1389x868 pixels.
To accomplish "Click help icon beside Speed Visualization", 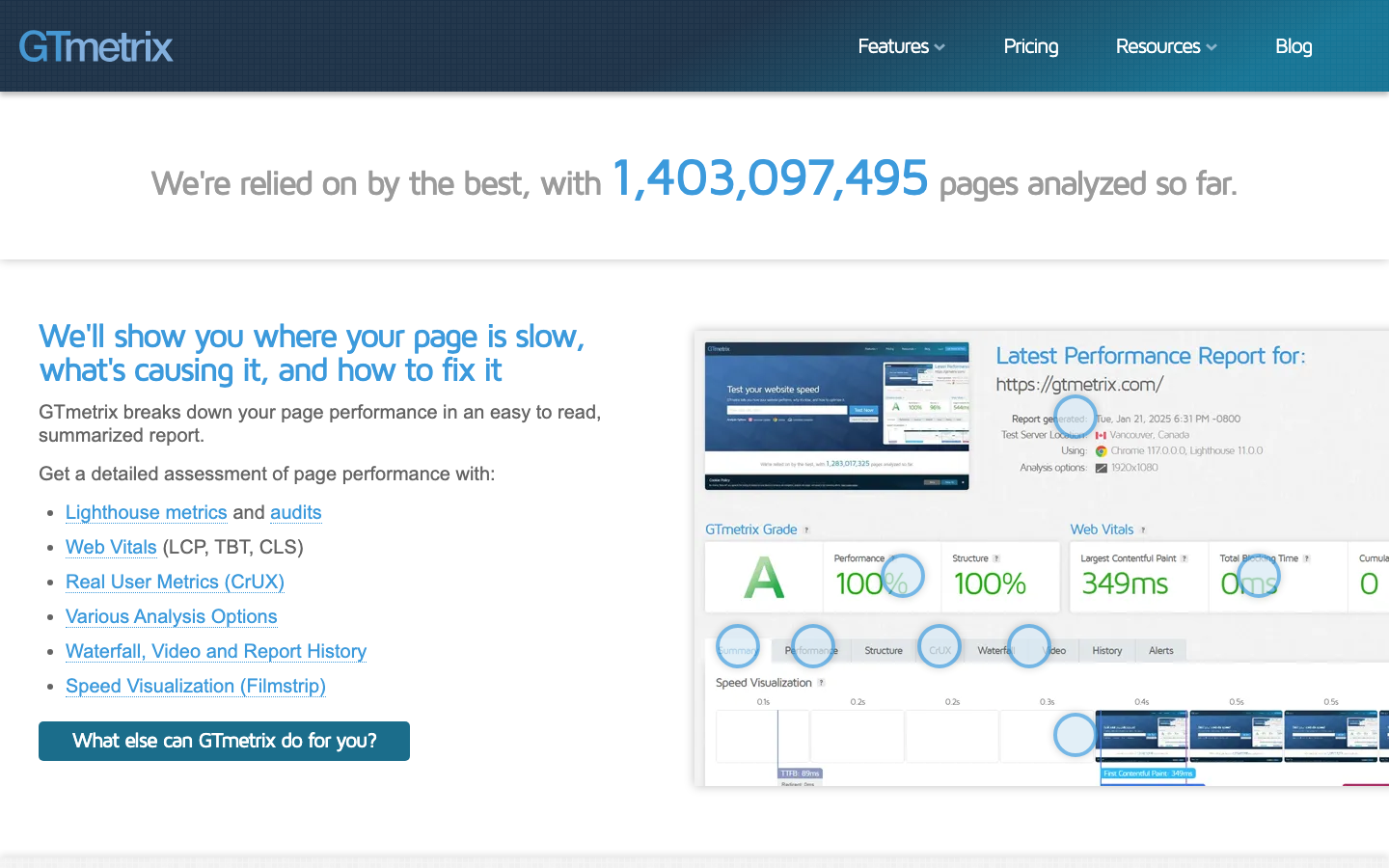I will (821, 683).
